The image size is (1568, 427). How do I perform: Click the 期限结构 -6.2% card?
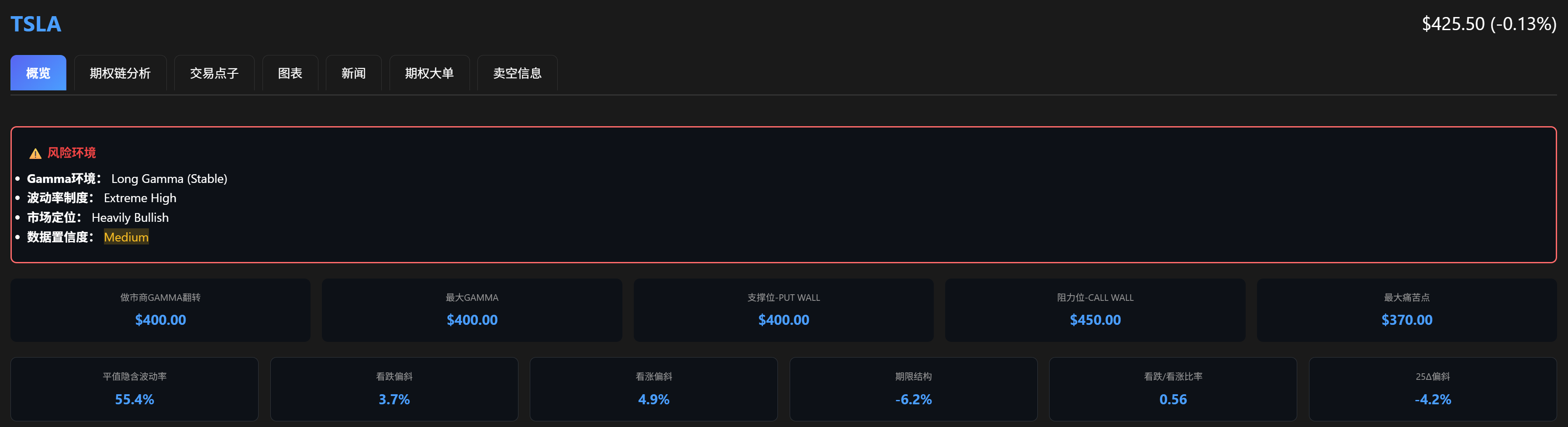tap(914, 389)
